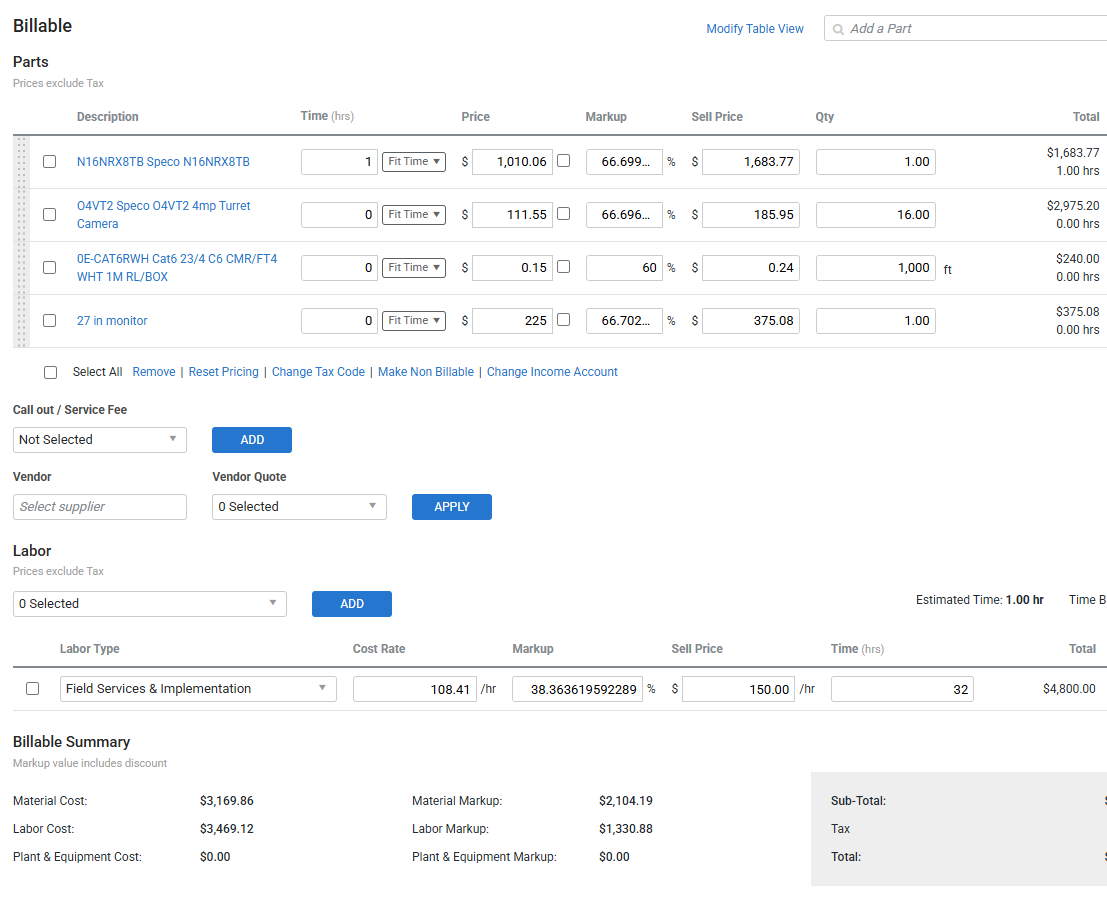Screen dimensions: 1107x922
Task: Click the Select supplier vendor field
Action: click(x=100, y=507)
